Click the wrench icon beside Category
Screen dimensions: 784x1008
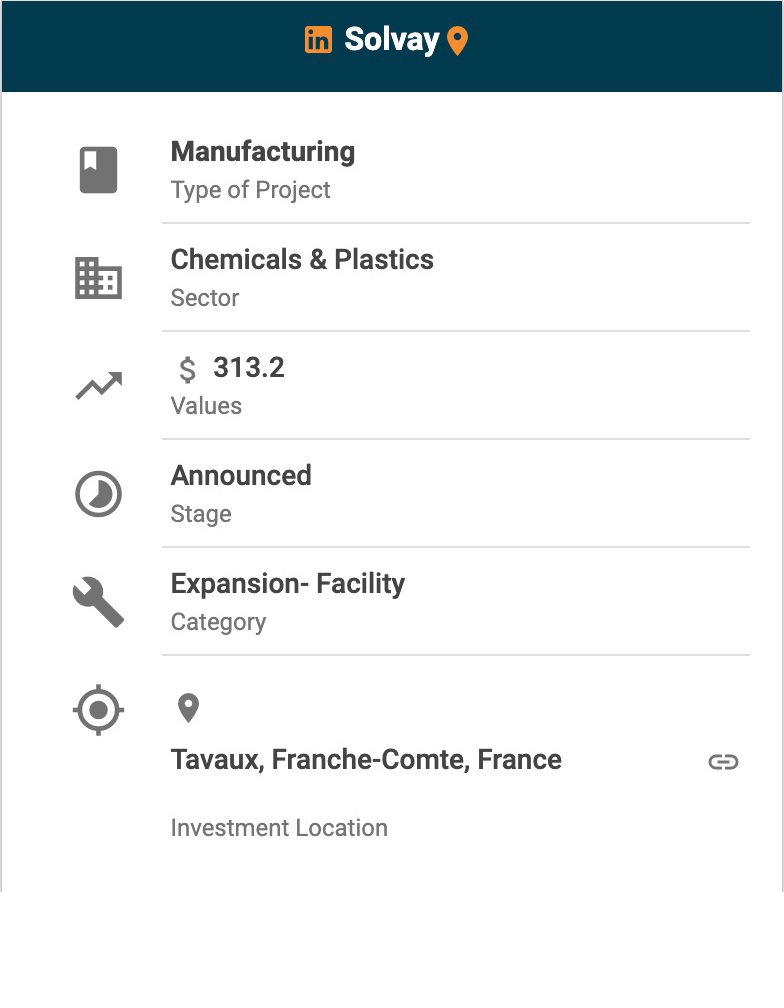tap(98, 602)
